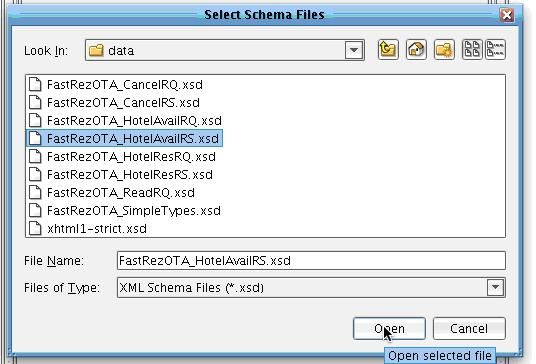Create a new folder icon
536x364 pixels.
[444, 50]
